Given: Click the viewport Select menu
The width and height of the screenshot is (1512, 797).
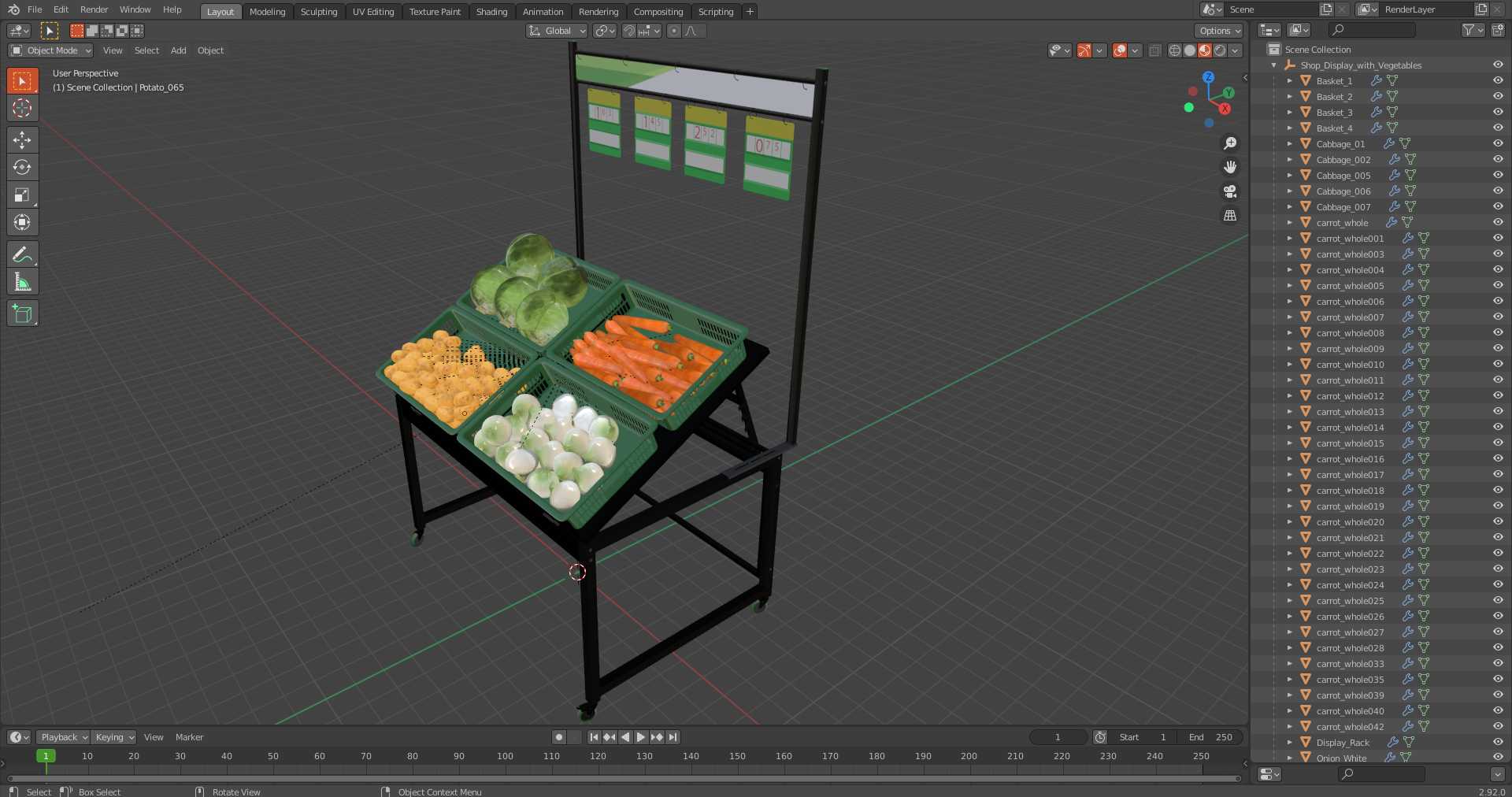Looking at the screenshot, I should click(x=146, y=50).
